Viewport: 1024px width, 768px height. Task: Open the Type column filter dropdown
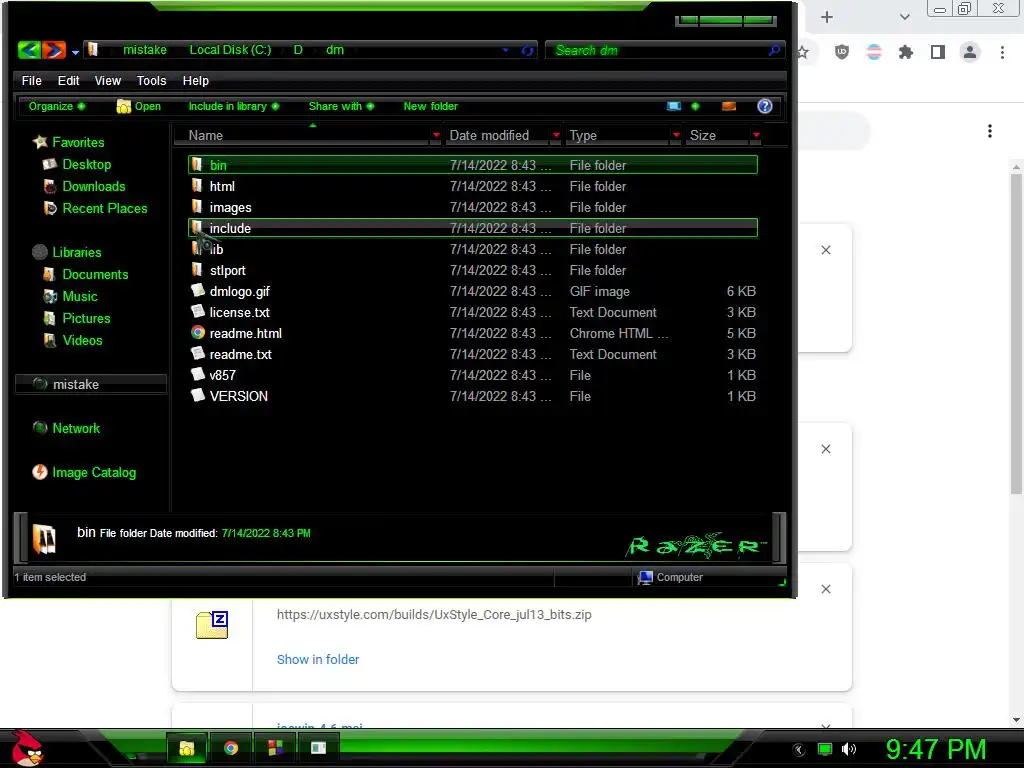676,135
